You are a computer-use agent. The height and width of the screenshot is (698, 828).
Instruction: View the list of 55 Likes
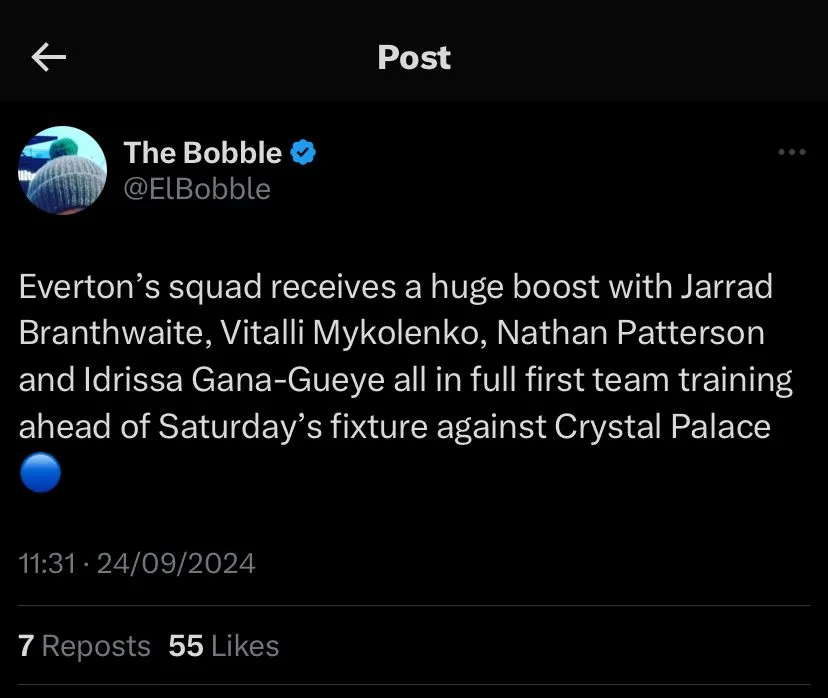[224, 646]
